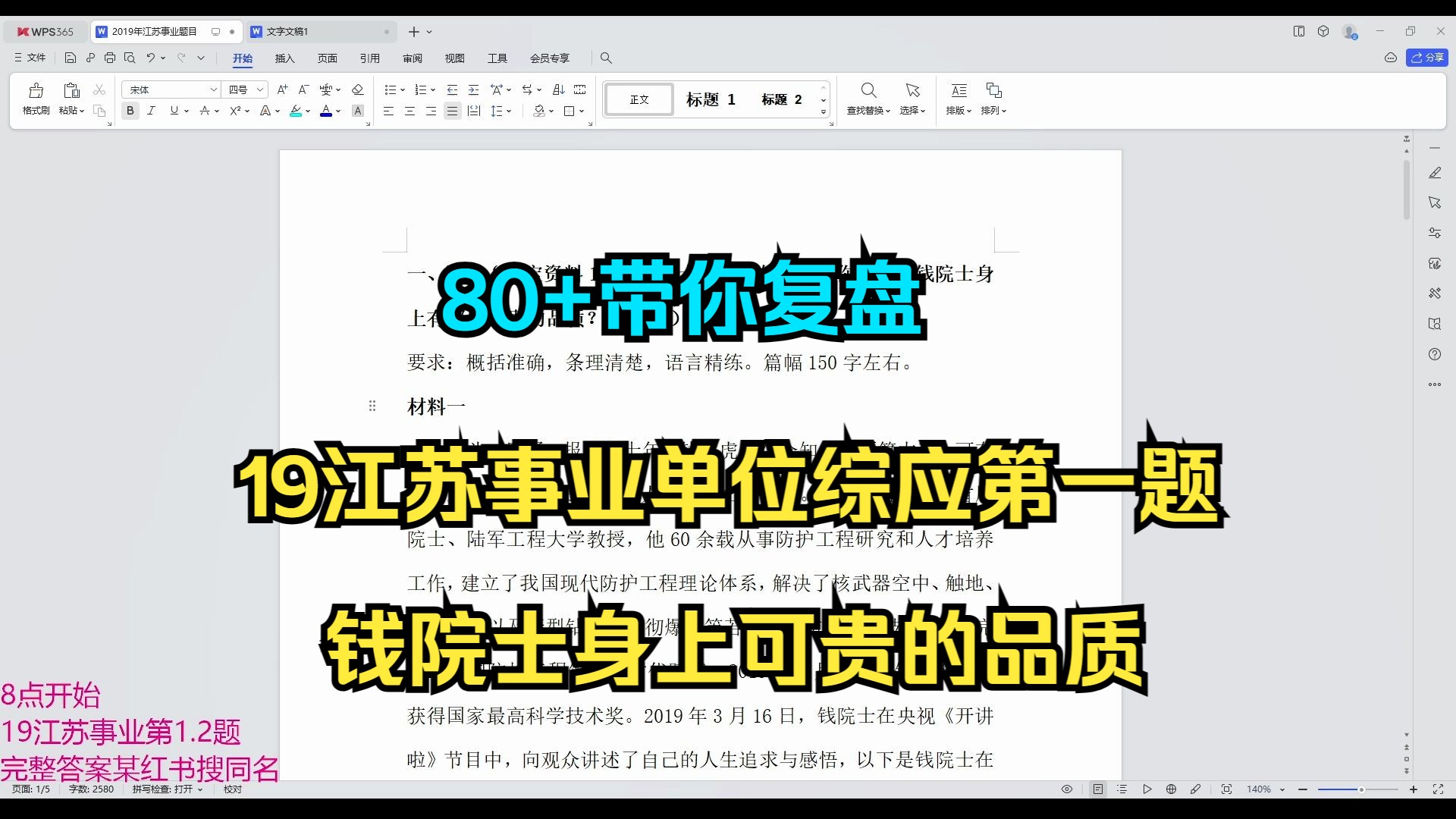1456x819 pixels.
Task: Click the Select (选择) cursor tool
Action: click(x=912, y=99)
